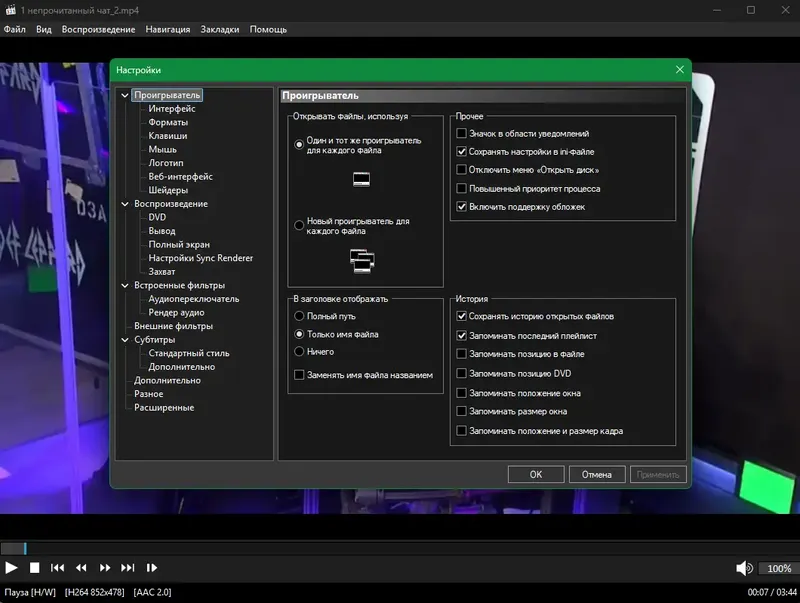This screenshot has height=603, width=800.
Task: Select DVD in settings tree
Action: [157, 217]
